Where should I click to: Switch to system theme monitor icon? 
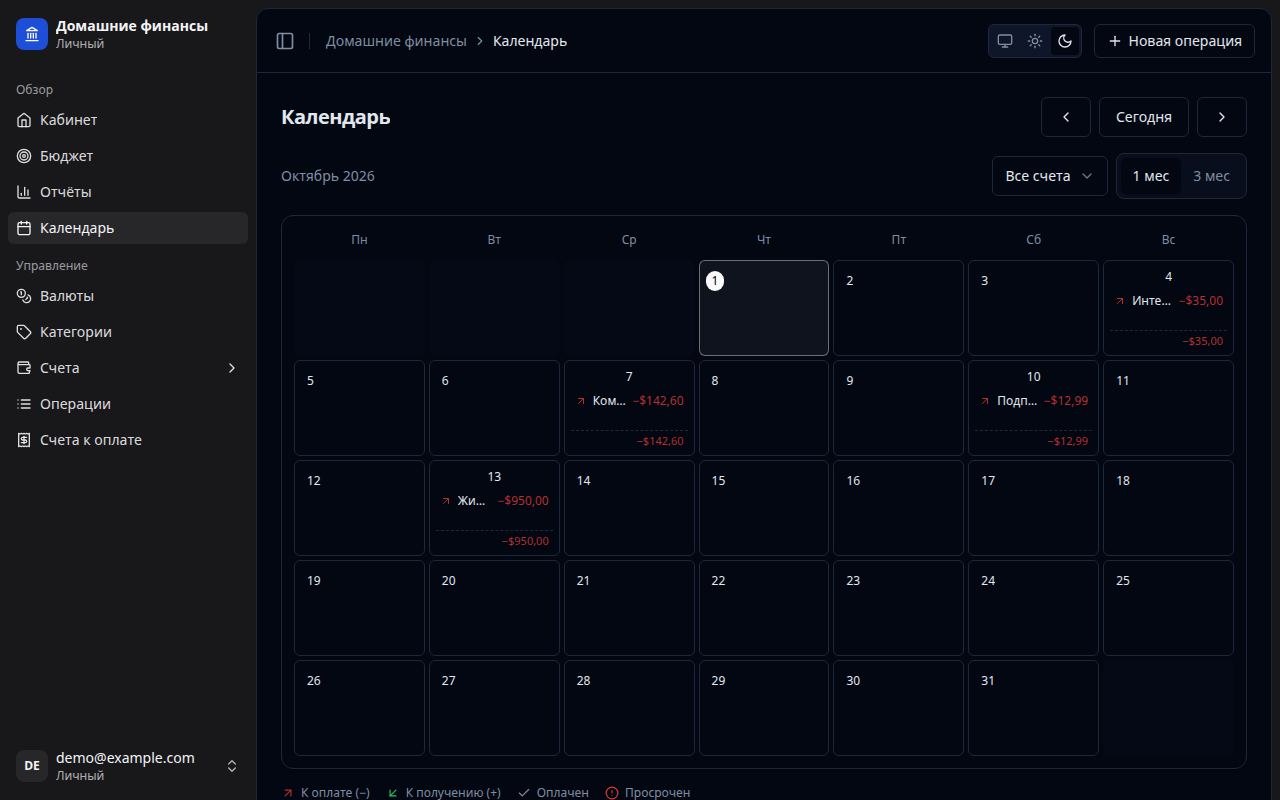1005,41
